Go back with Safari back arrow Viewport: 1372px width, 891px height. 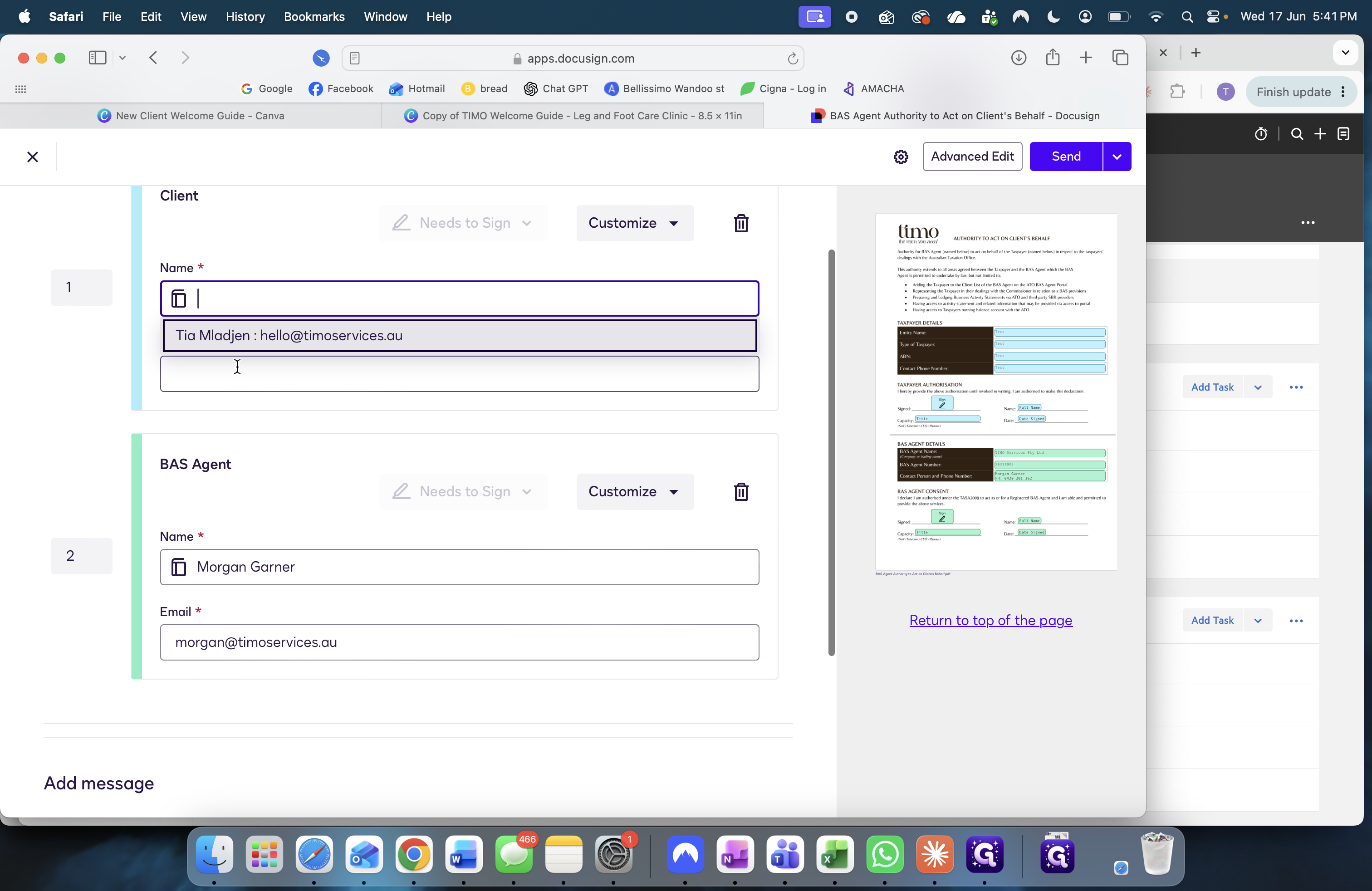153,58
